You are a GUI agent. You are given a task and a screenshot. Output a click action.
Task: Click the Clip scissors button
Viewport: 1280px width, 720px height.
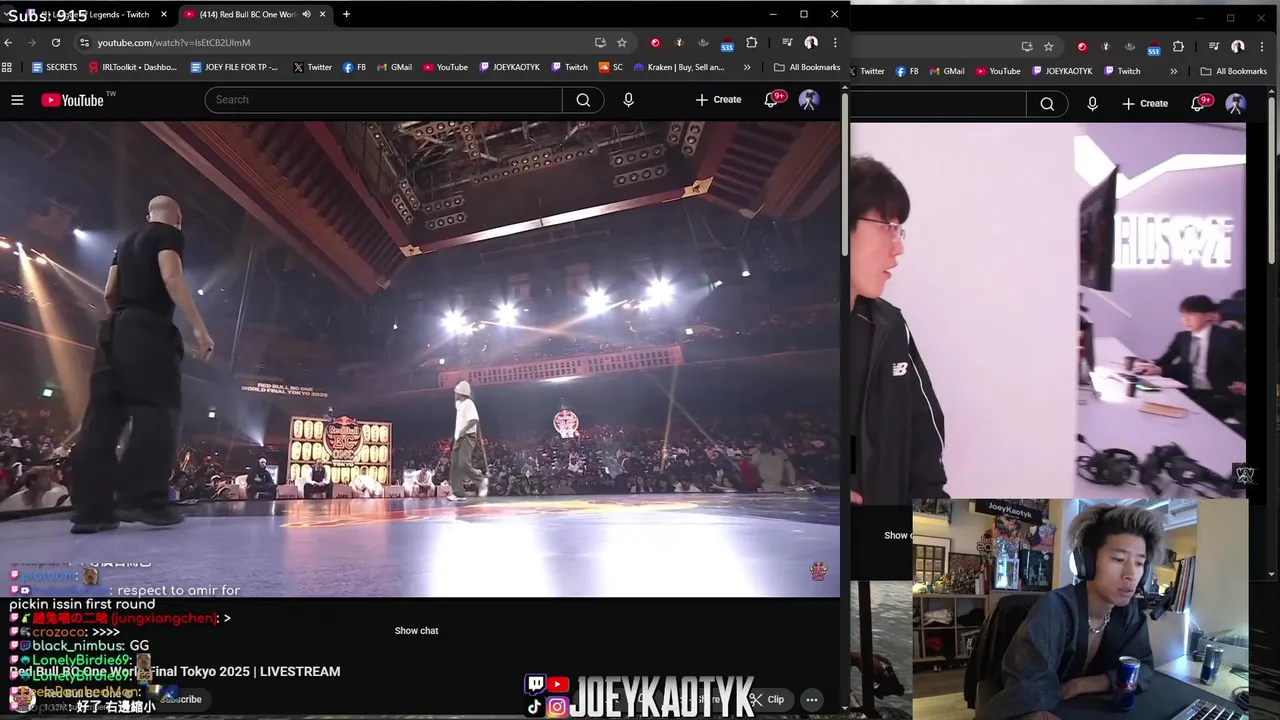pos(768,700)
